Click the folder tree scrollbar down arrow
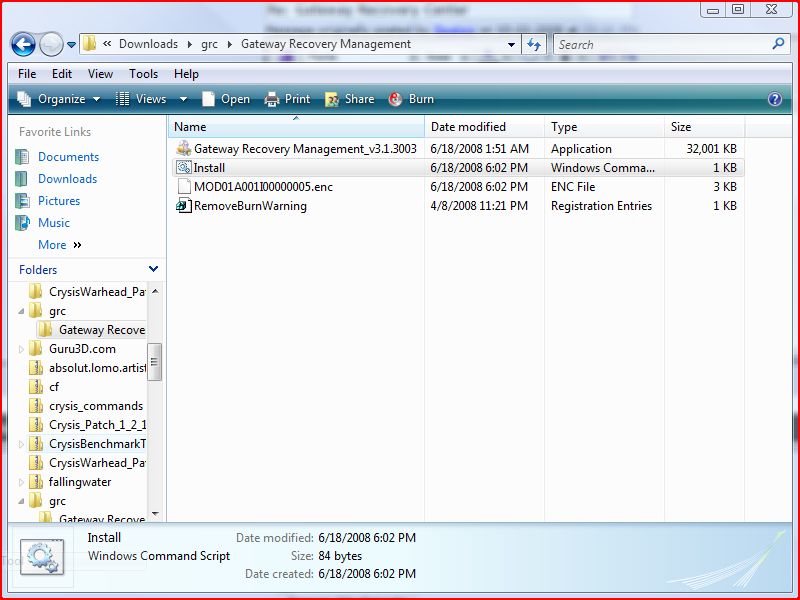The image size is (800, 600). coord(155,514)
